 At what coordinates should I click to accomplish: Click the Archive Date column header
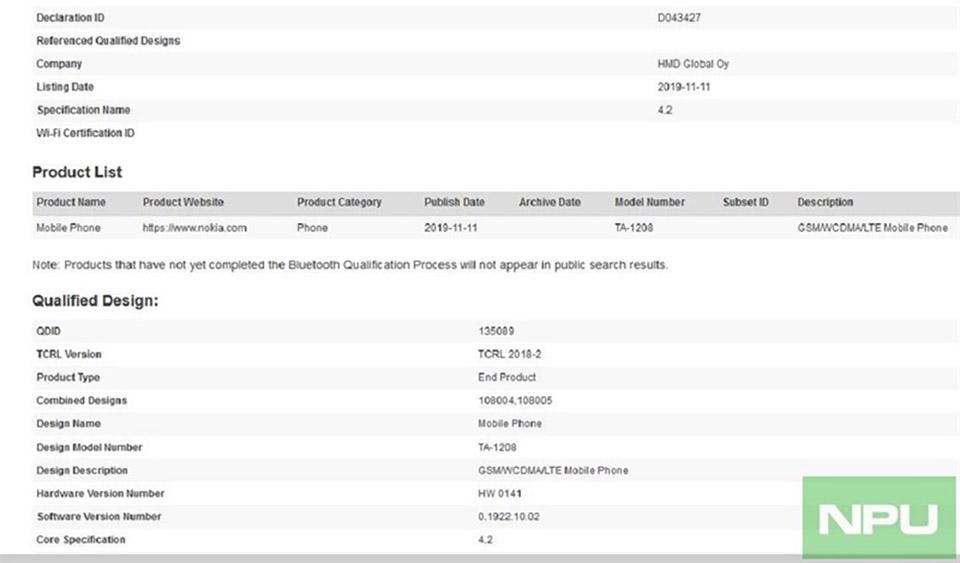(550, 202)
